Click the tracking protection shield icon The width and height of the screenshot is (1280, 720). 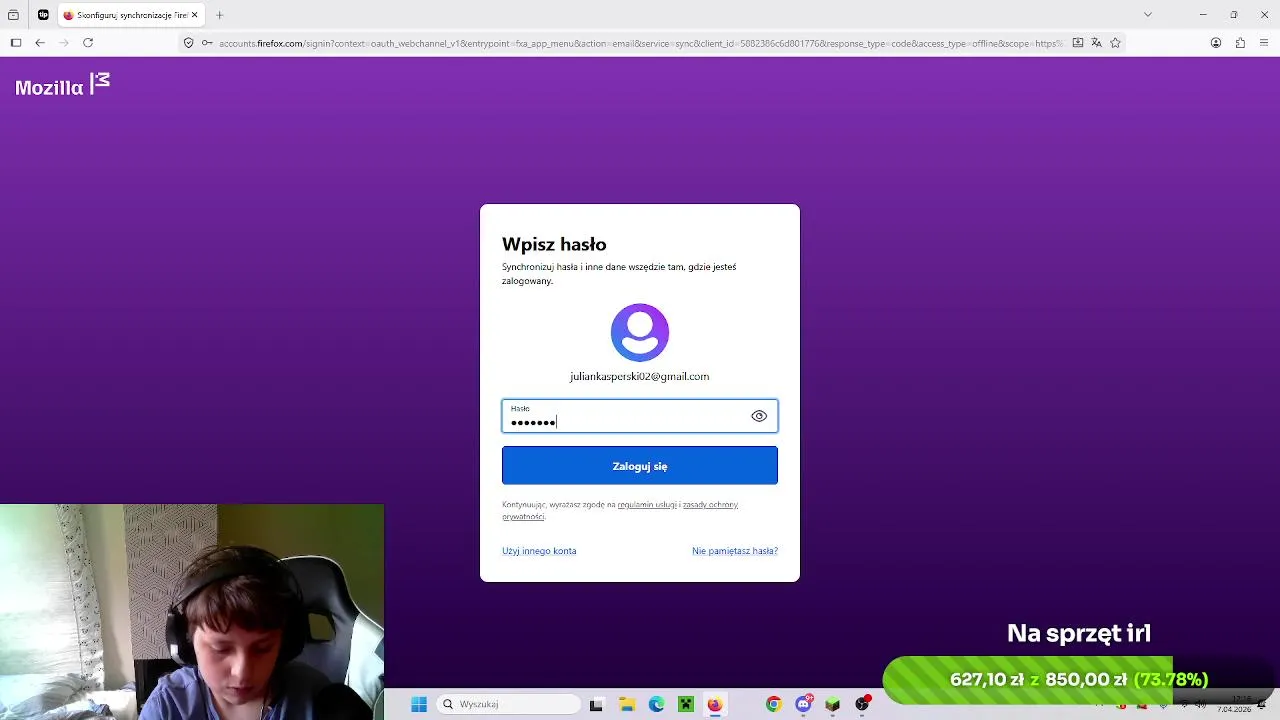tap(188, 43)
